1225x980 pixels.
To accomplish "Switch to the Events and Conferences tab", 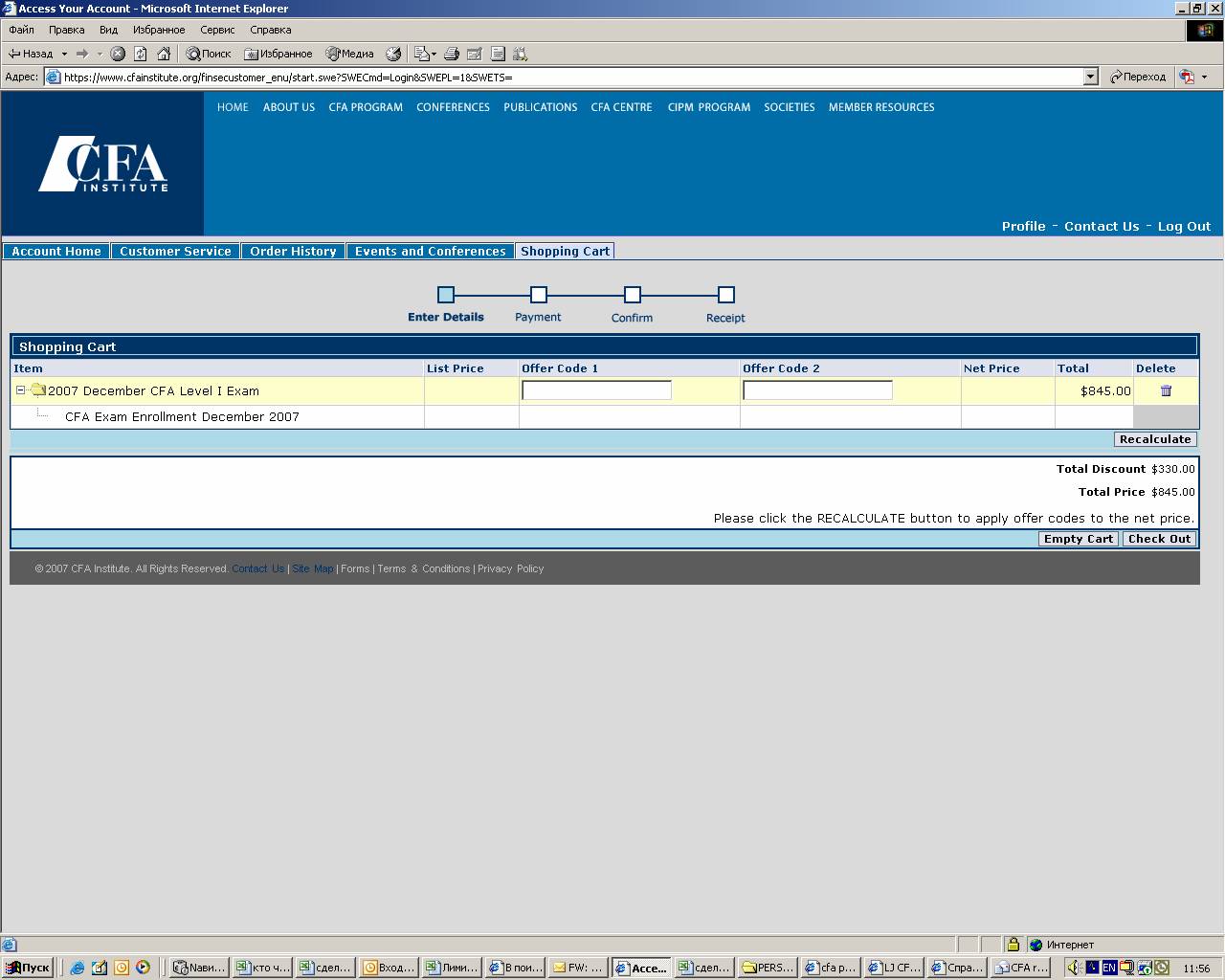I will [430, 251].
